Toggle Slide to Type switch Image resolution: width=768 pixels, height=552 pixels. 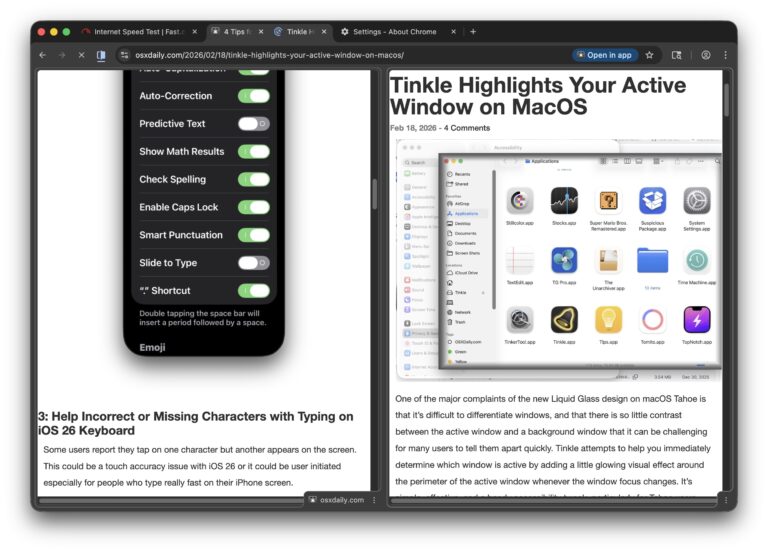coord(254,263)
